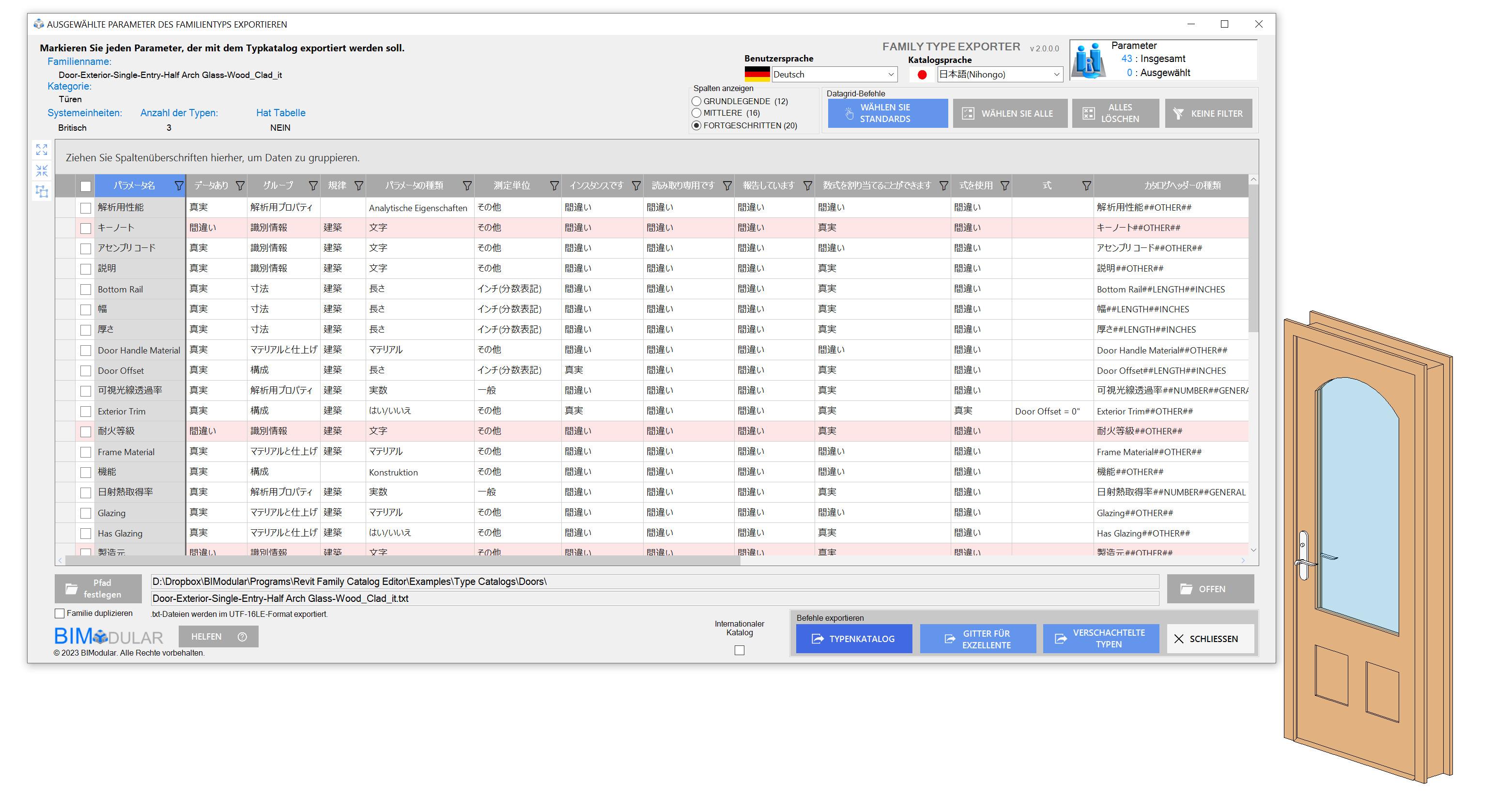Click WÄHLEN SIE ALLE button
This screenshot has height=812, width=1512.
pyautogui.click(x=1010, y=113)
